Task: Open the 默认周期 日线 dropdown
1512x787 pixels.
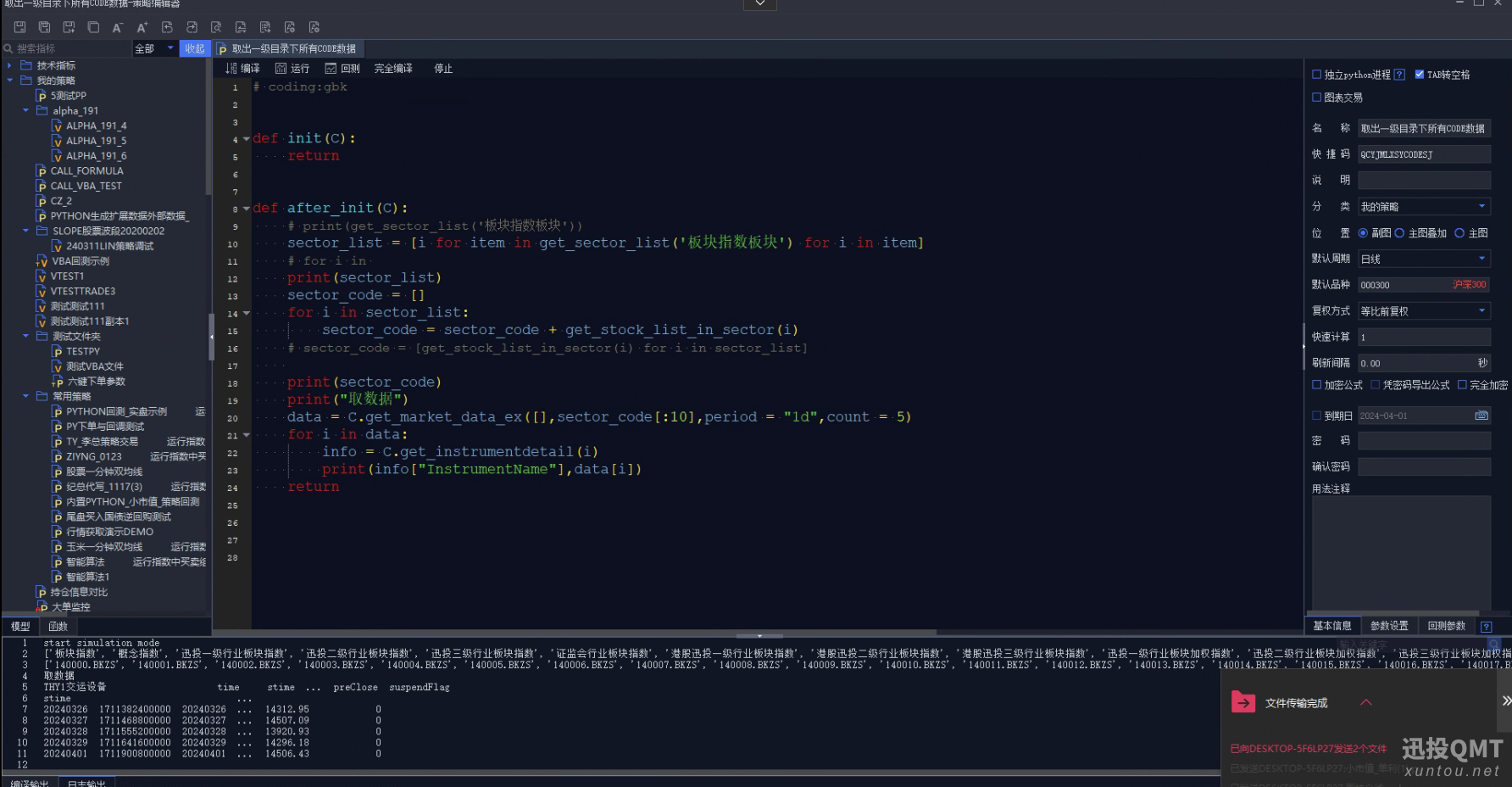Action: [x=1424, y=259]
